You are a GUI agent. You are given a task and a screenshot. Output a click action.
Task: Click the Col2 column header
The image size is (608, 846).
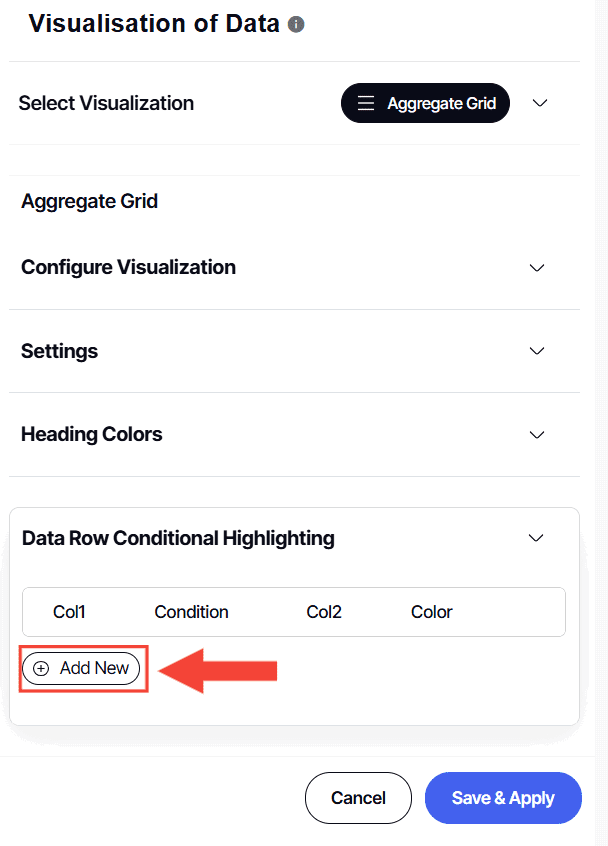pos(324,612)
